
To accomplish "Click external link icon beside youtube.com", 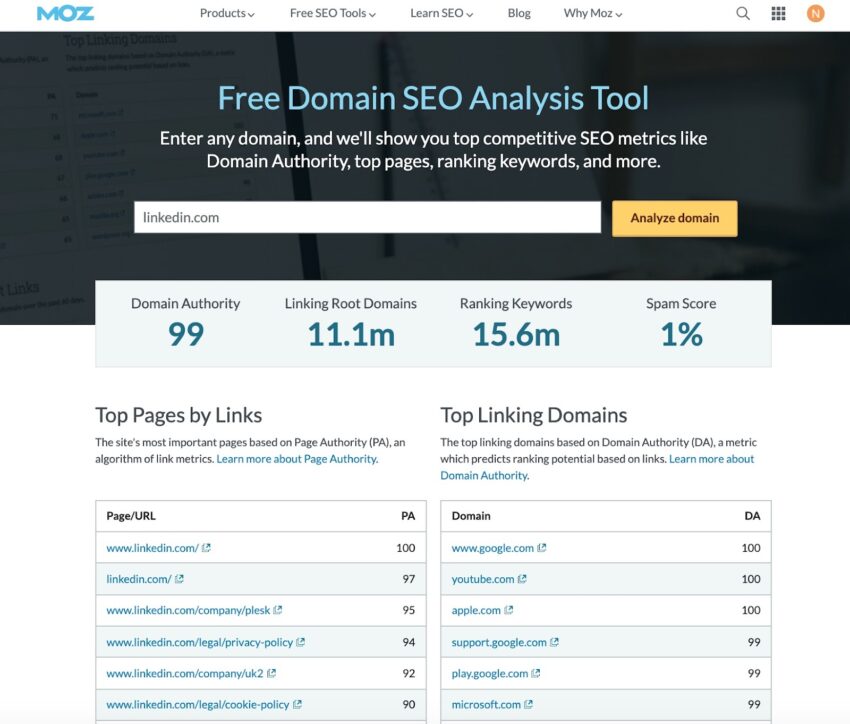I will 521,579.
